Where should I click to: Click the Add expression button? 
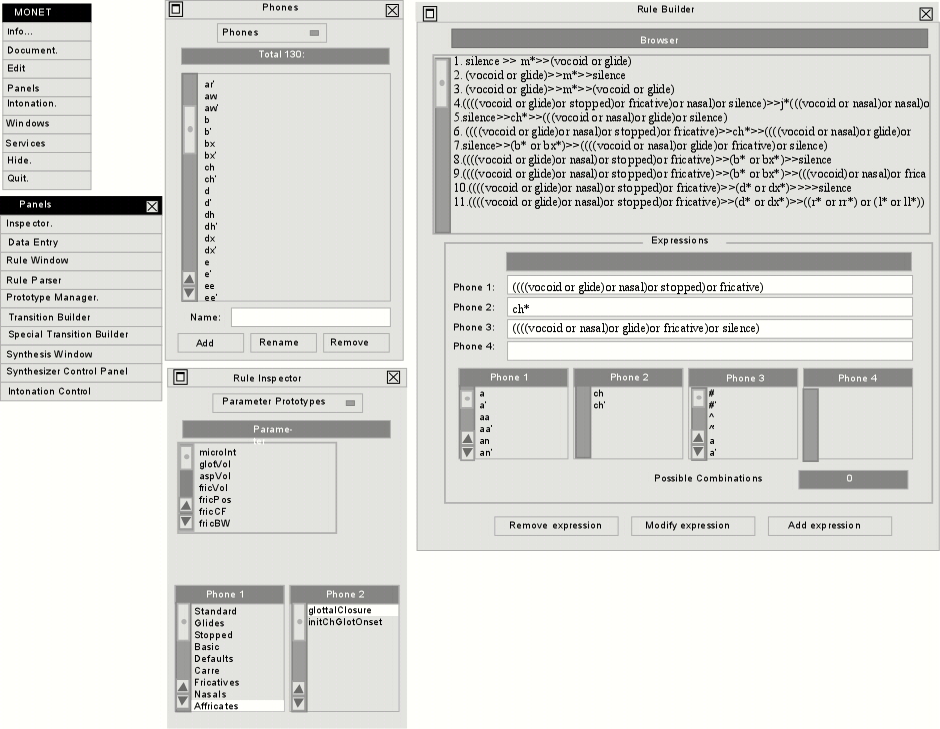pyautogui.click(x=830, y=526)
